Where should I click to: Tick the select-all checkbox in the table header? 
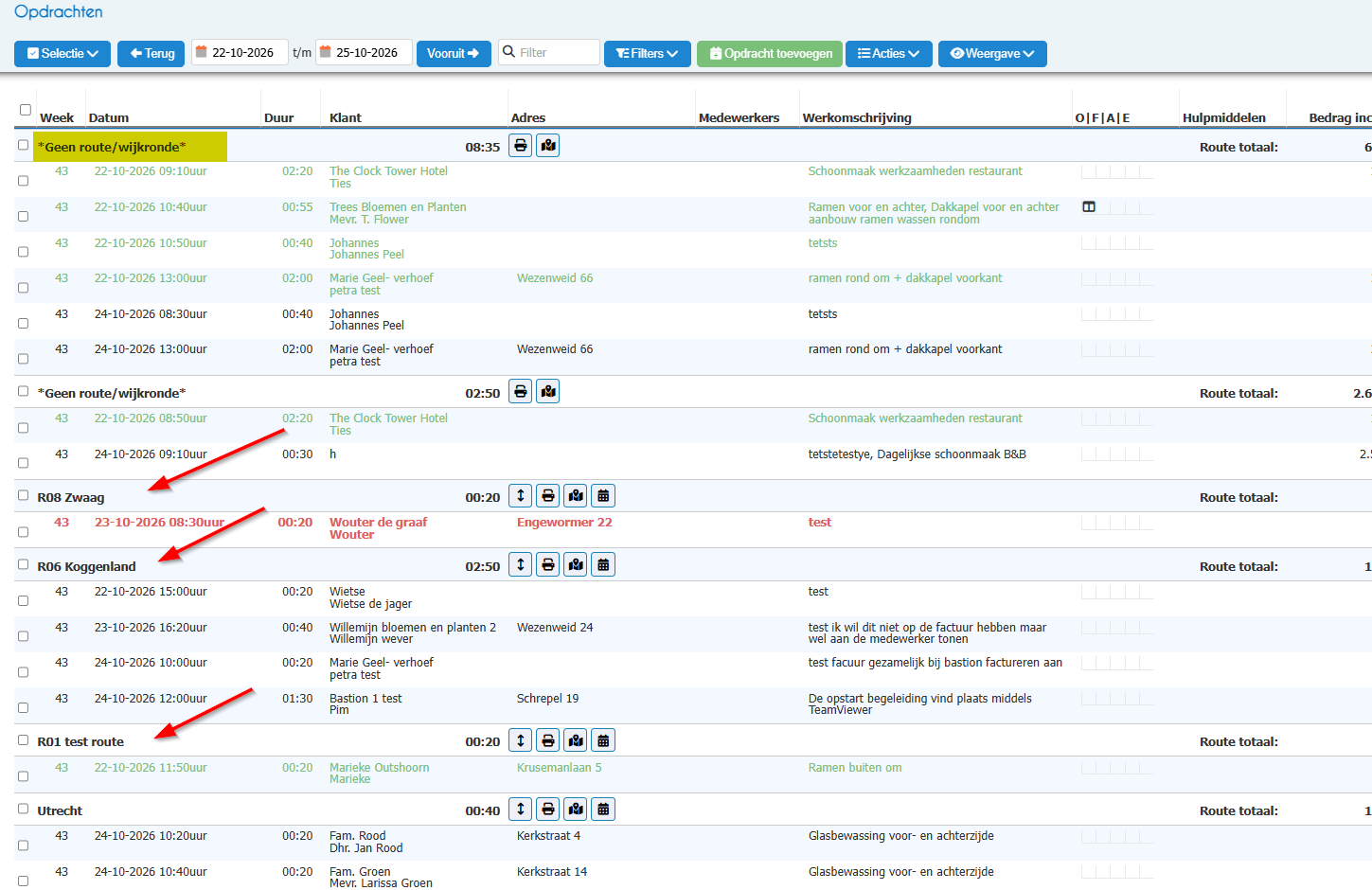tap(26, 110)
